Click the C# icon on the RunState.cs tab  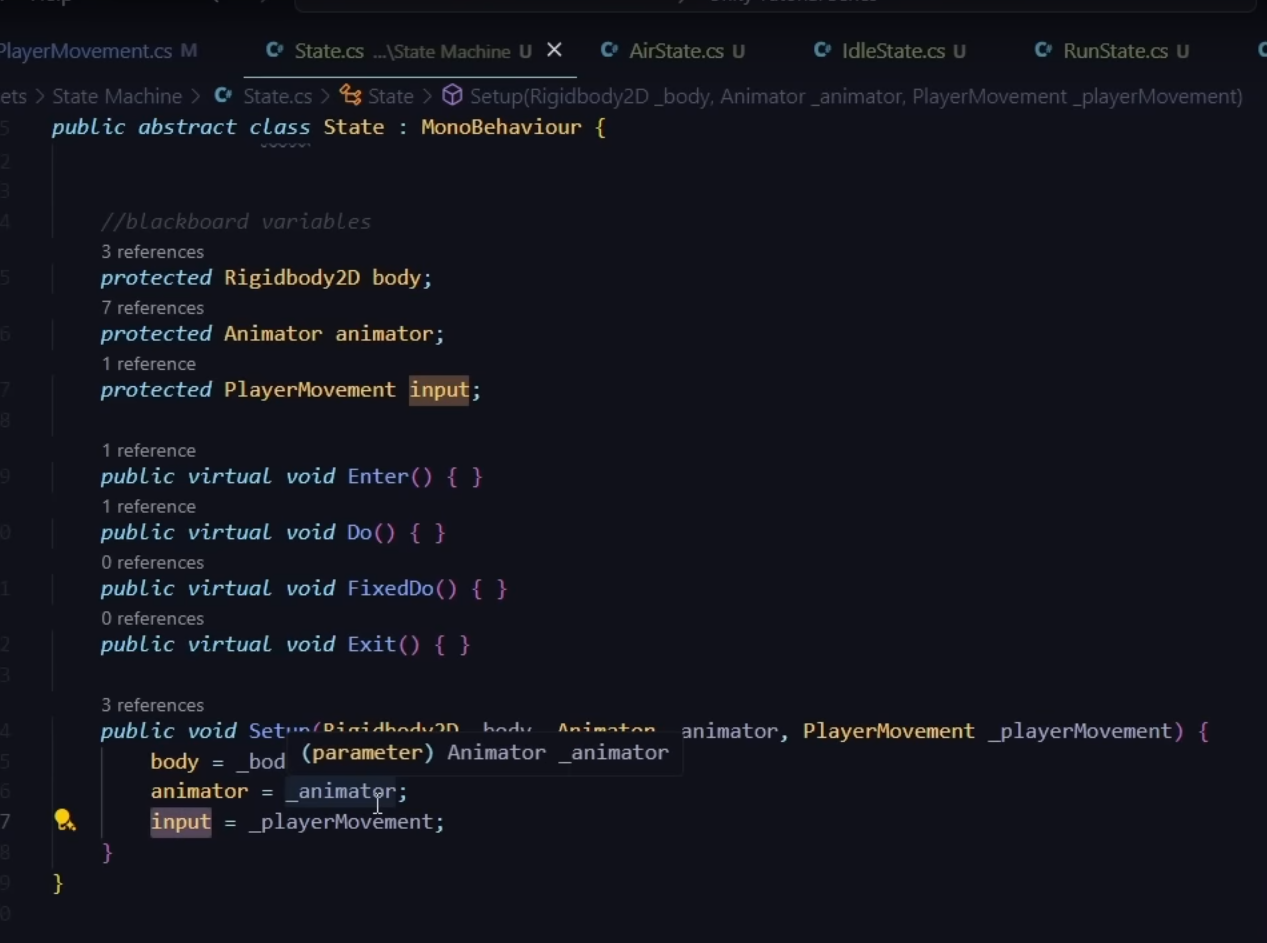(1043, 51)
